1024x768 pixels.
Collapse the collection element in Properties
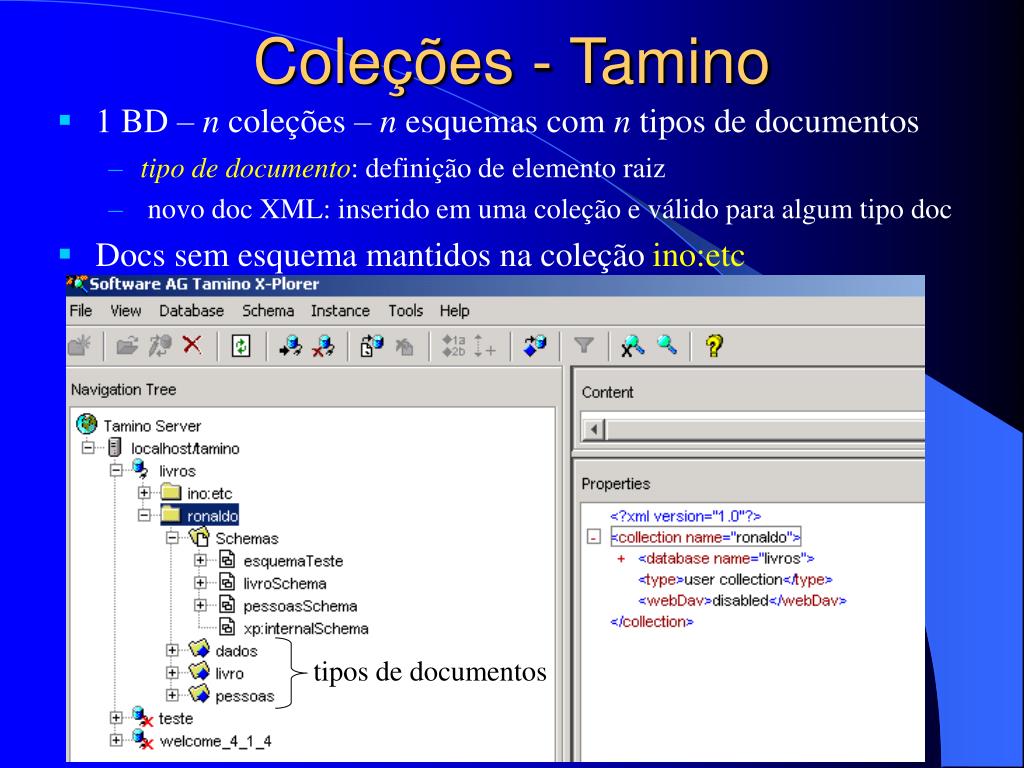(594, 537)
